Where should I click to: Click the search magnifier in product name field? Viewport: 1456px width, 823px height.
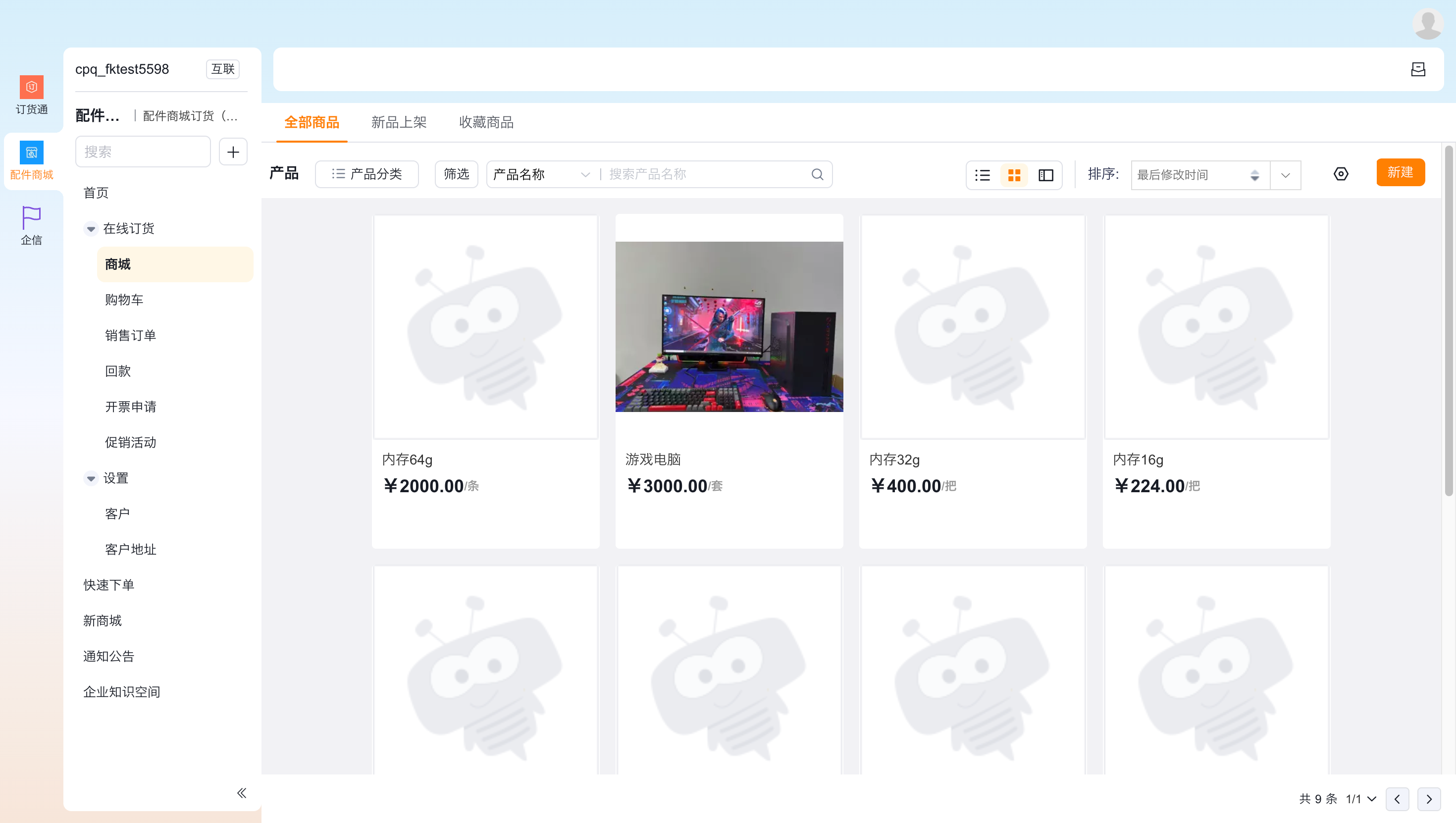coord(816,174)
